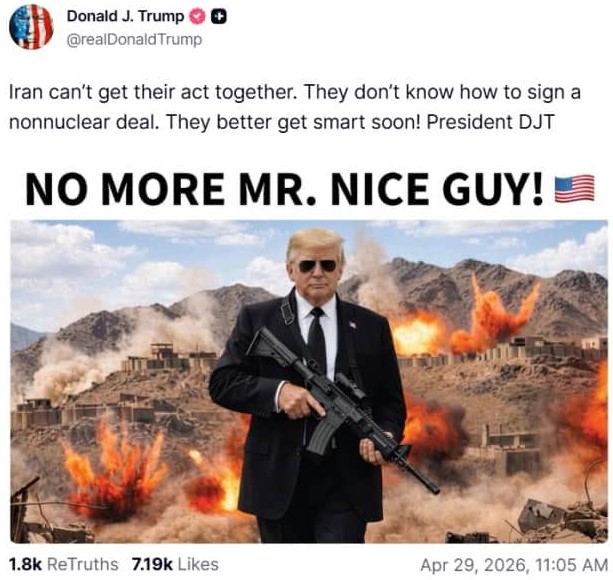Click the pink verified checkmark badge
Image resolution: width=613 pixels, height=580 pixels.
click(197, 16)
